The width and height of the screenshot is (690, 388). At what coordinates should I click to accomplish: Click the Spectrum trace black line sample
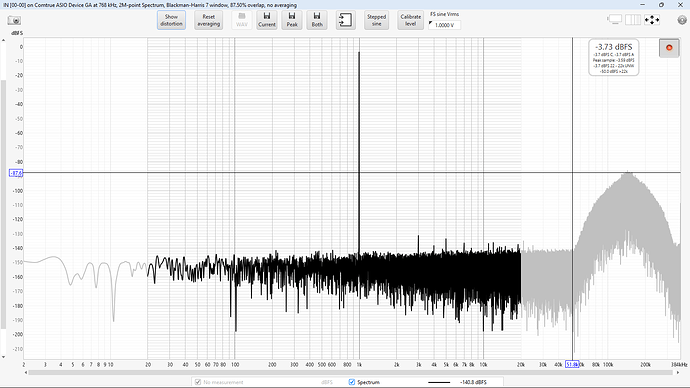(x=439, y=382)
